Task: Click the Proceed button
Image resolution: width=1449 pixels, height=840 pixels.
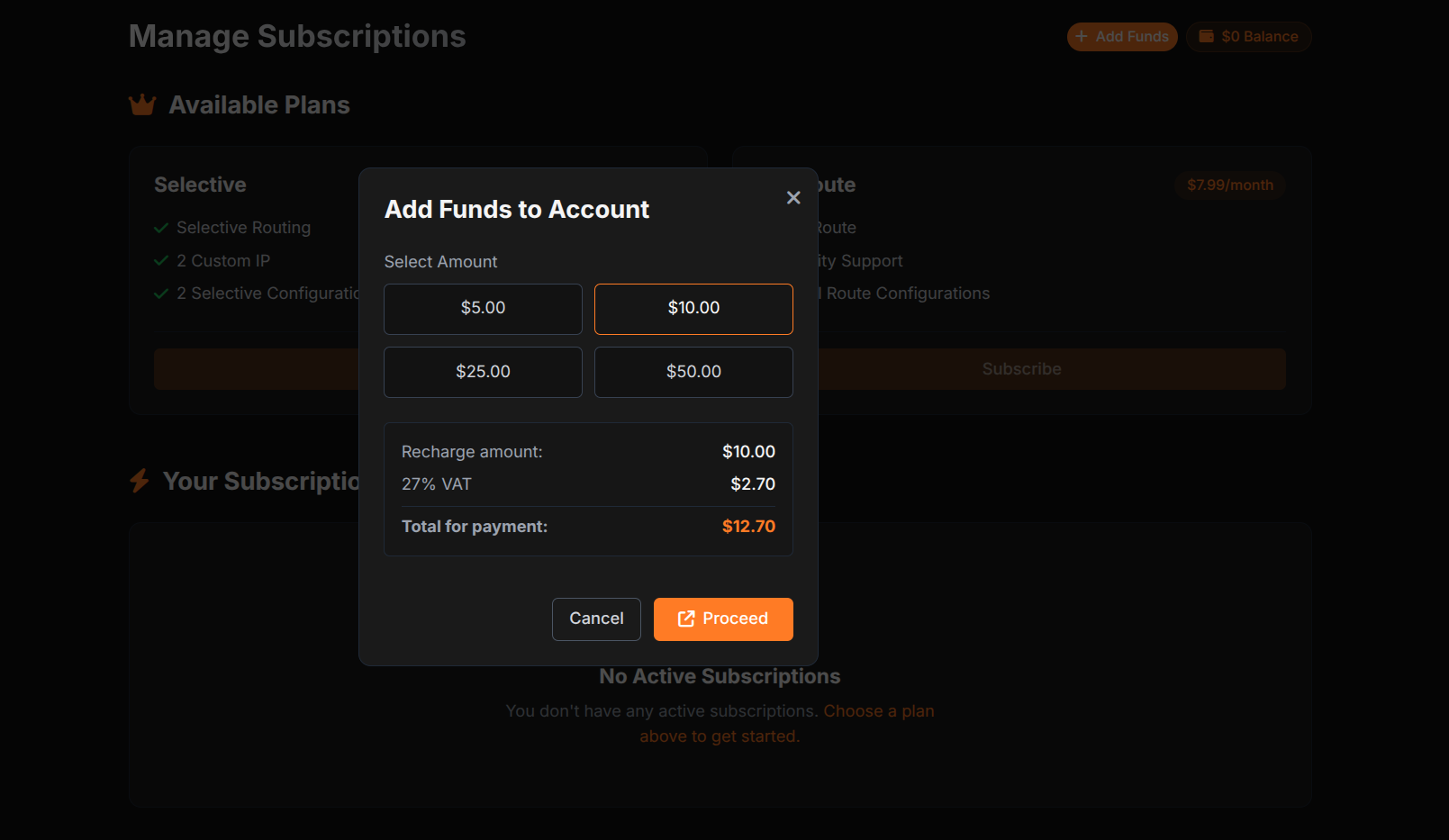Action: pyautogui.click(x=723, y=619)
